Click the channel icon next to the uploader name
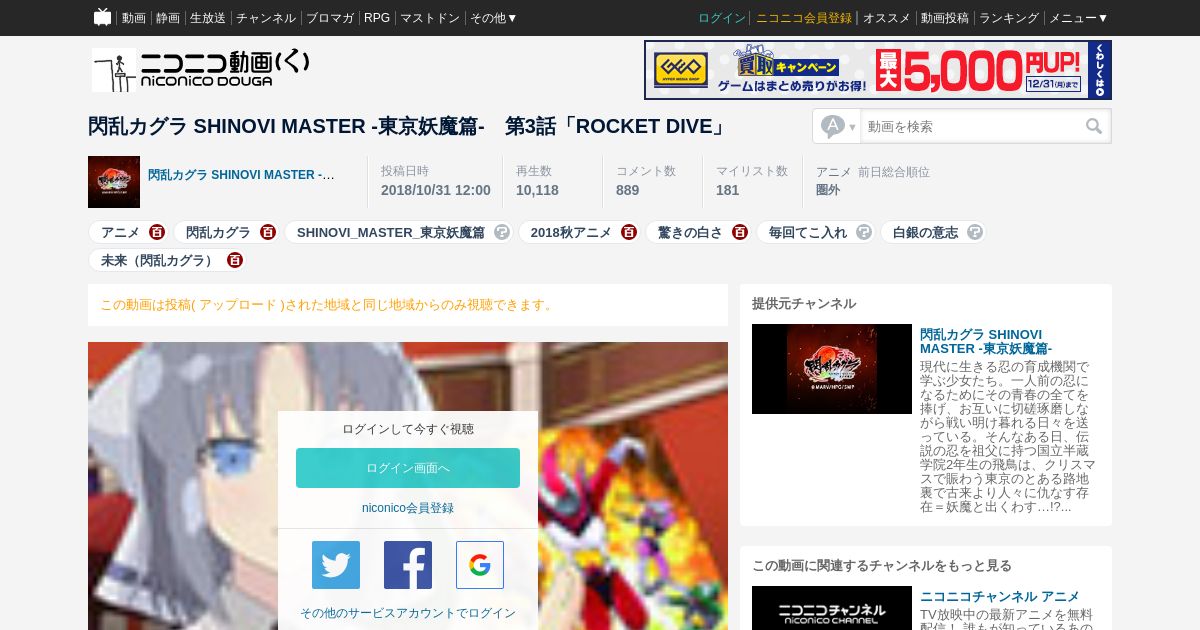The height and width of the screenshot is (630, 1200). coord(114,182)
